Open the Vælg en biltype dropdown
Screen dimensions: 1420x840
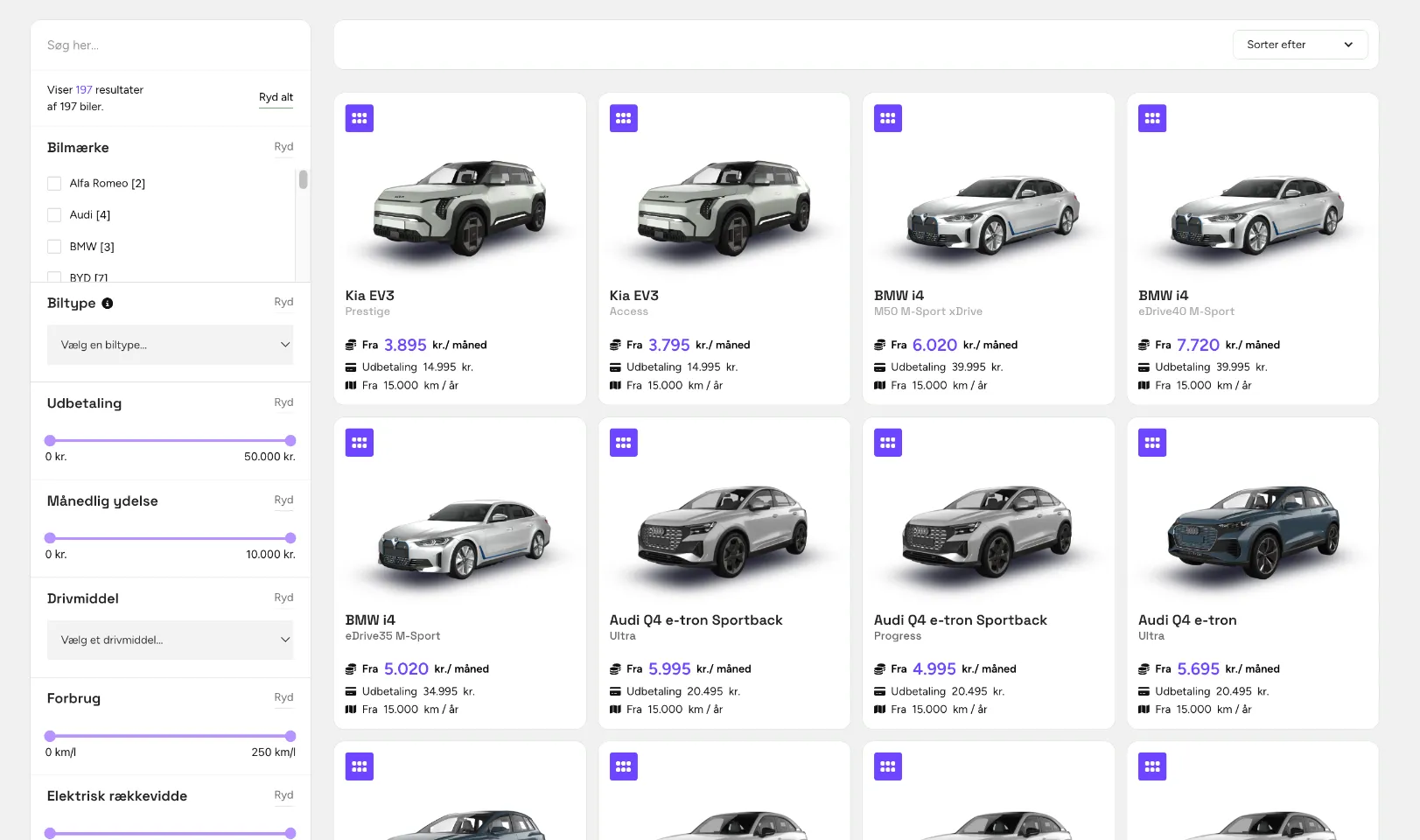(170, 344)
